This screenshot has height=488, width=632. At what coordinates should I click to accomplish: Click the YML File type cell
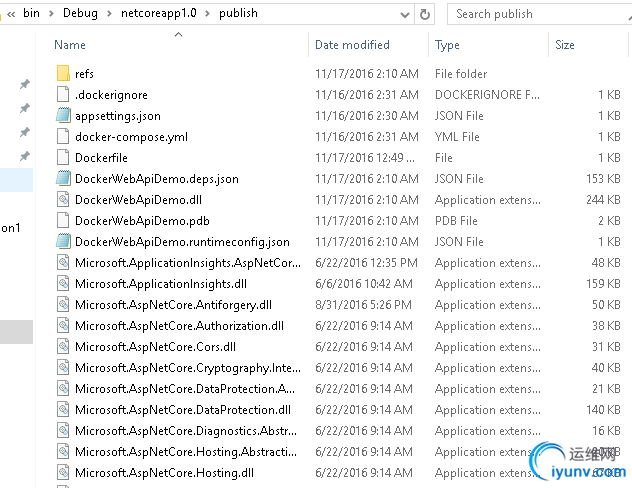457,137
